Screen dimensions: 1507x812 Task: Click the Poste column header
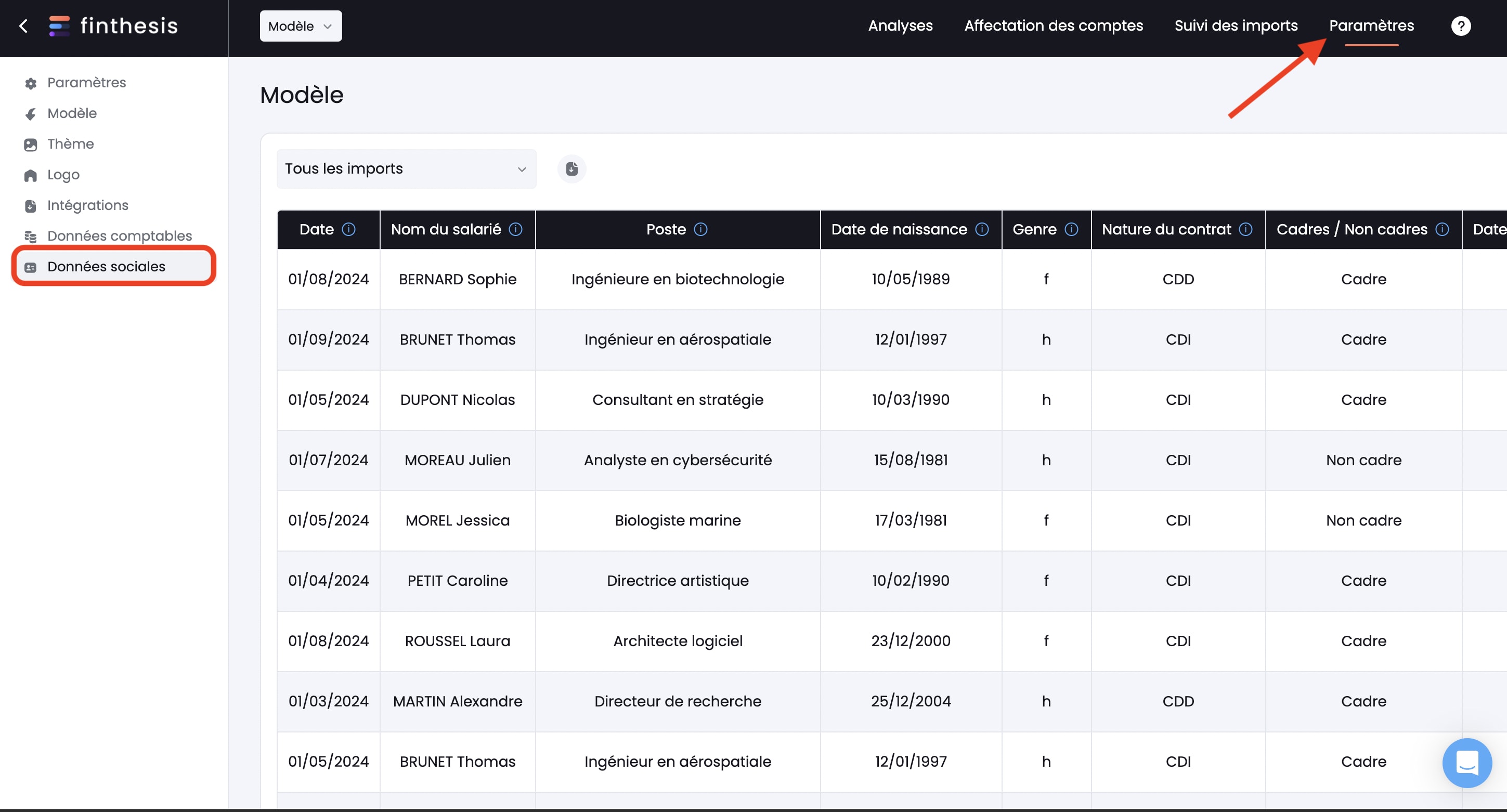pyautogui.click(x=678, y=229)
